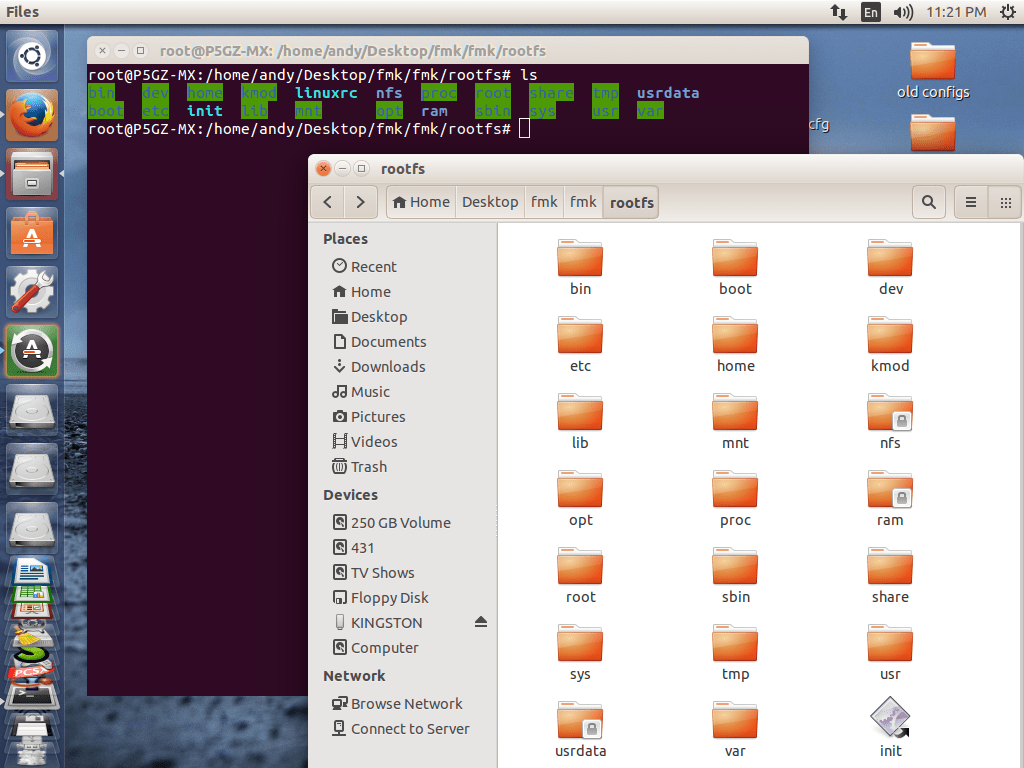Open System Settings from launcher
This screenshot has height=768, width=1024.
pos(31,292)
